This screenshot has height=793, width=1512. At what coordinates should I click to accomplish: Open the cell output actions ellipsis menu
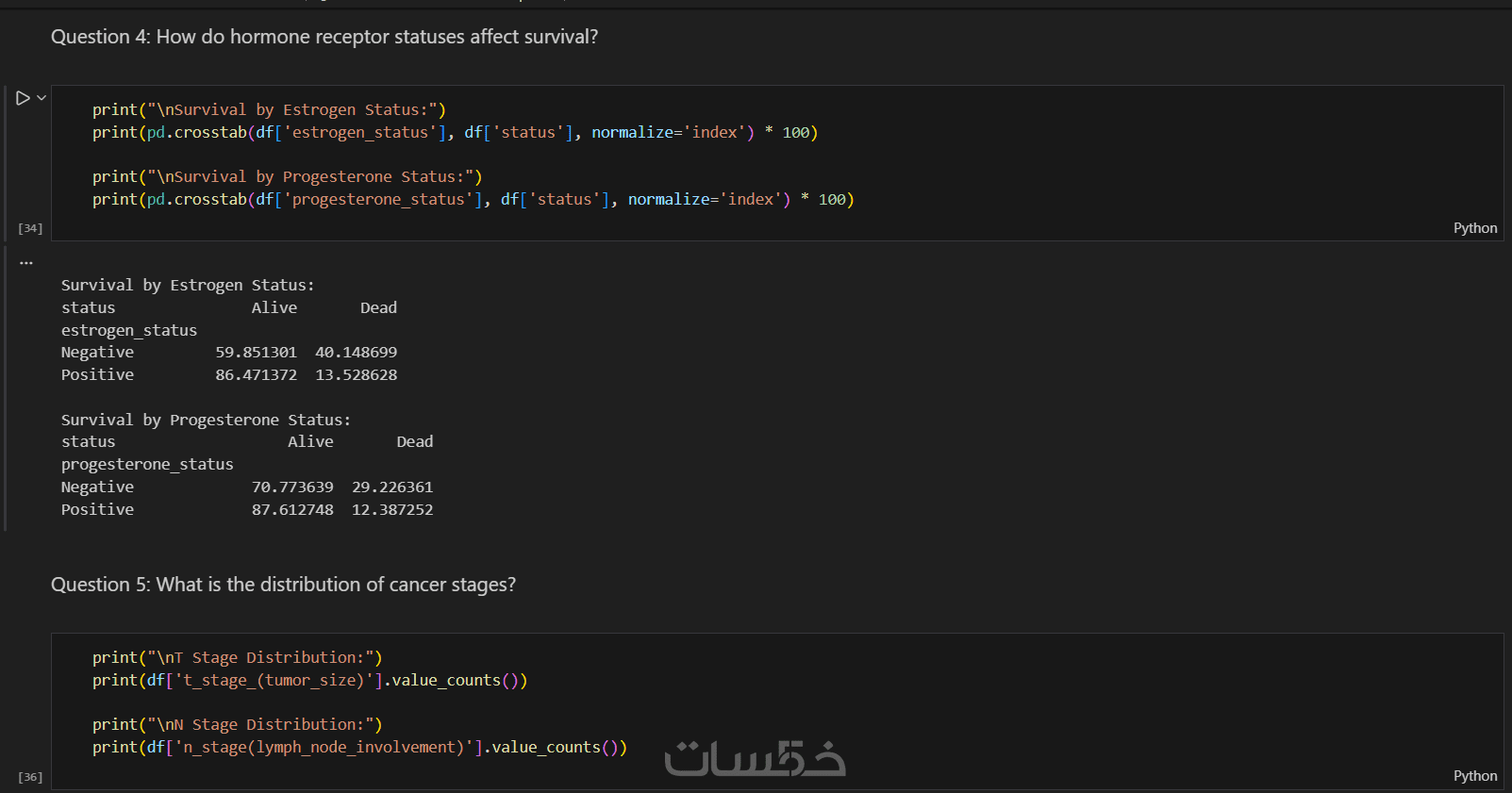(26, 263)
